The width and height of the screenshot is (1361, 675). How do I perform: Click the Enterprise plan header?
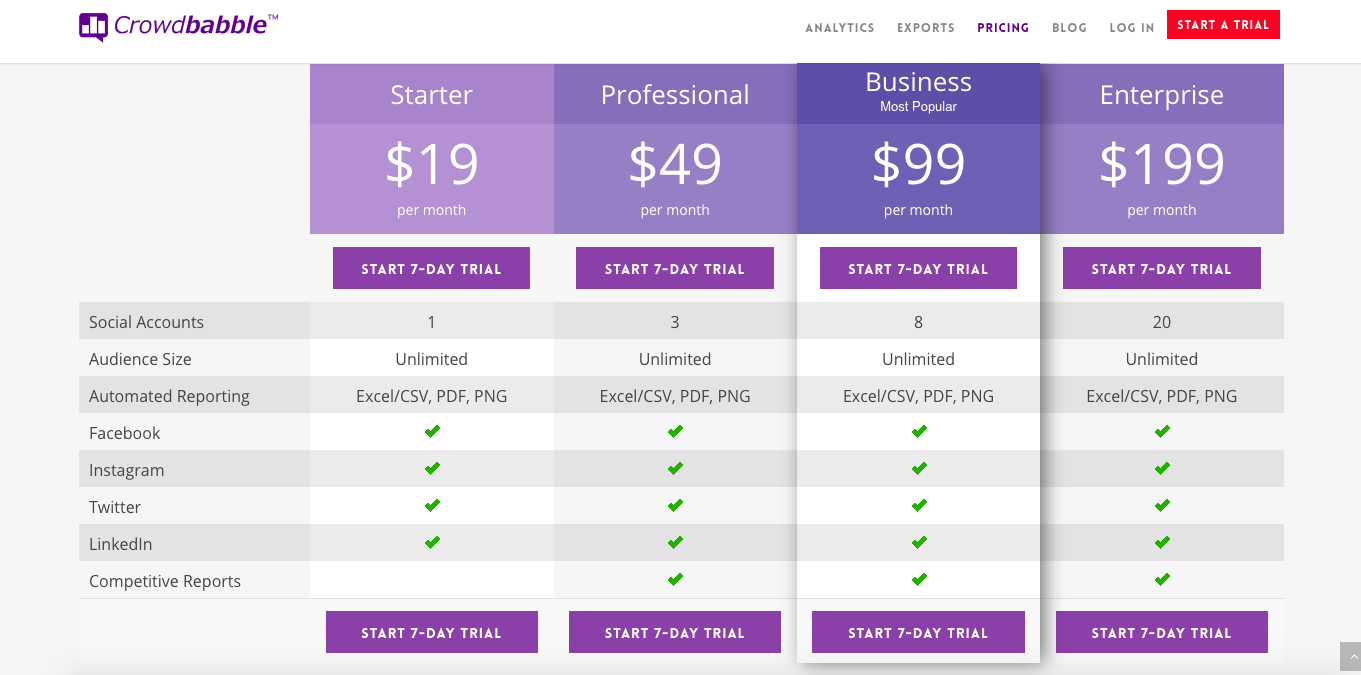pyautogui.click(x=1162, y=95)
